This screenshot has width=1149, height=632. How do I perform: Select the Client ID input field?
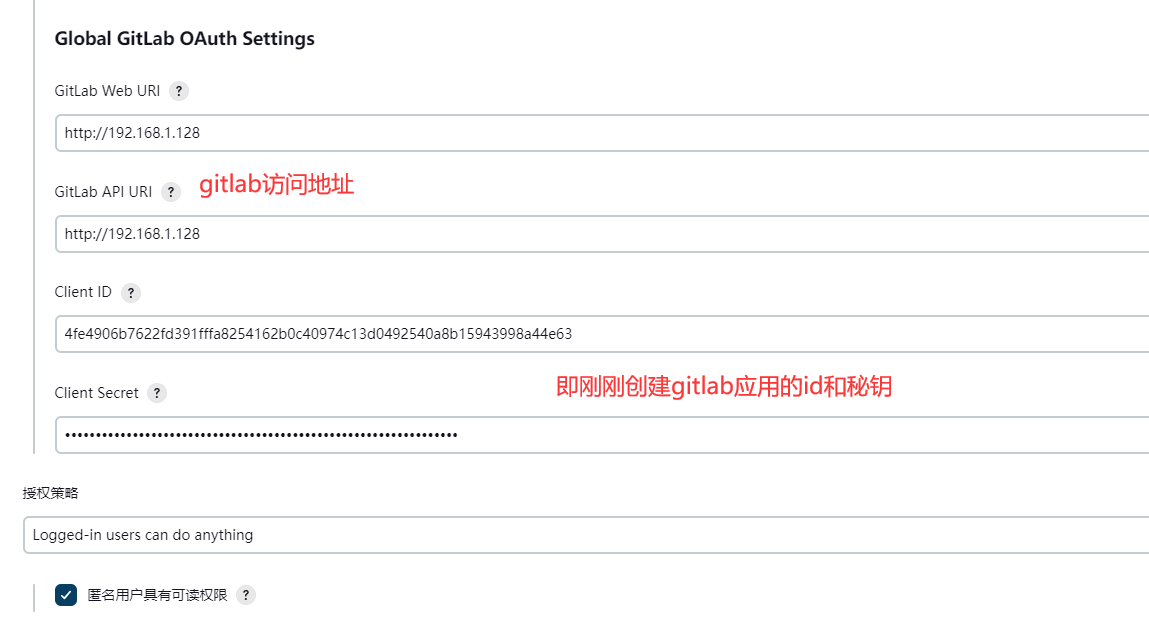(602, 334)
